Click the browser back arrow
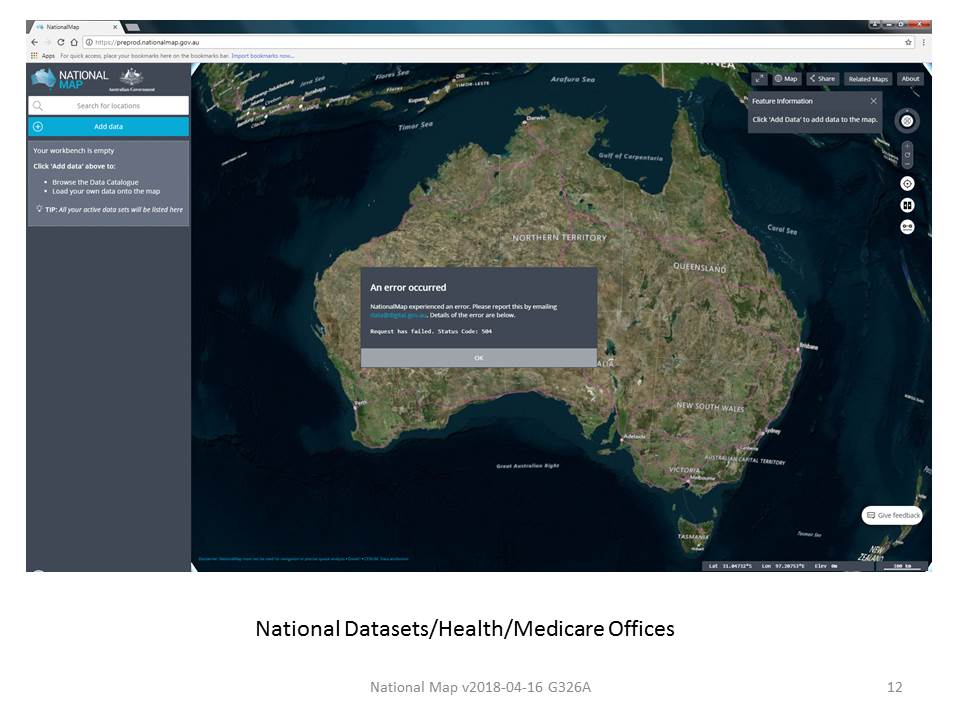Image resolution: width=960 pixels, height=720 pixels. tap(34, 42)
